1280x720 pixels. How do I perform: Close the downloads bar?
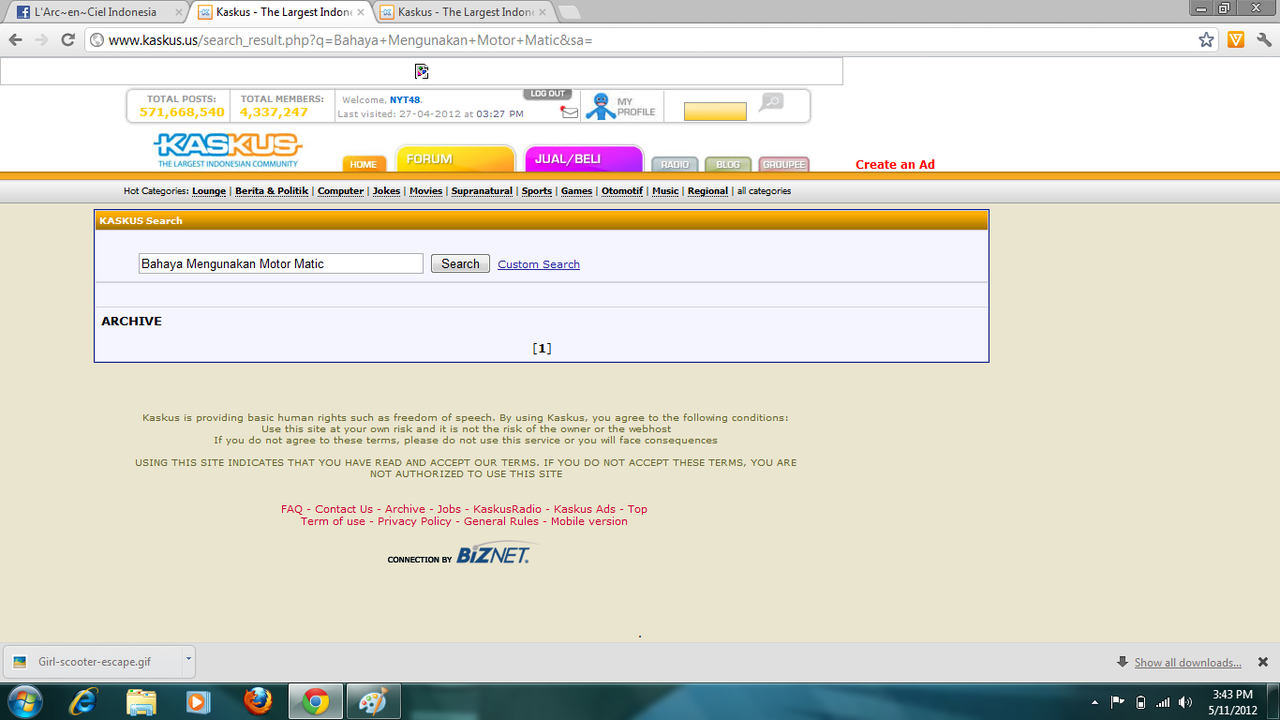1263,662
